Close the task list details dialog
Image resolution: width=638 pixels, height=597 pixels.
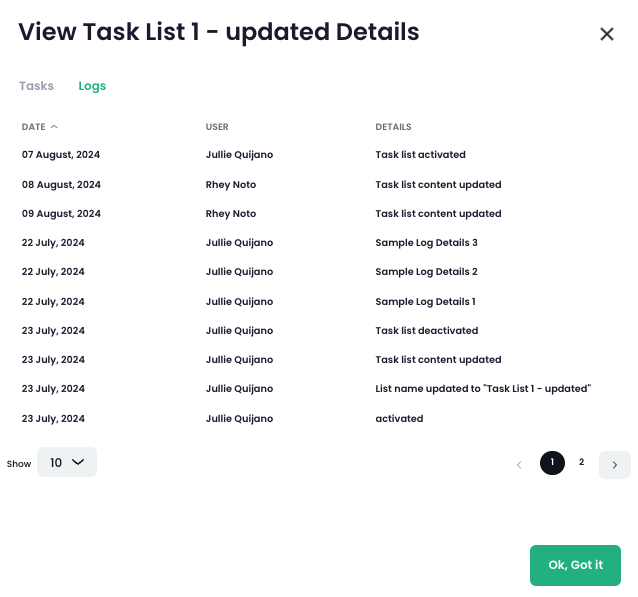tap(606, 34)
